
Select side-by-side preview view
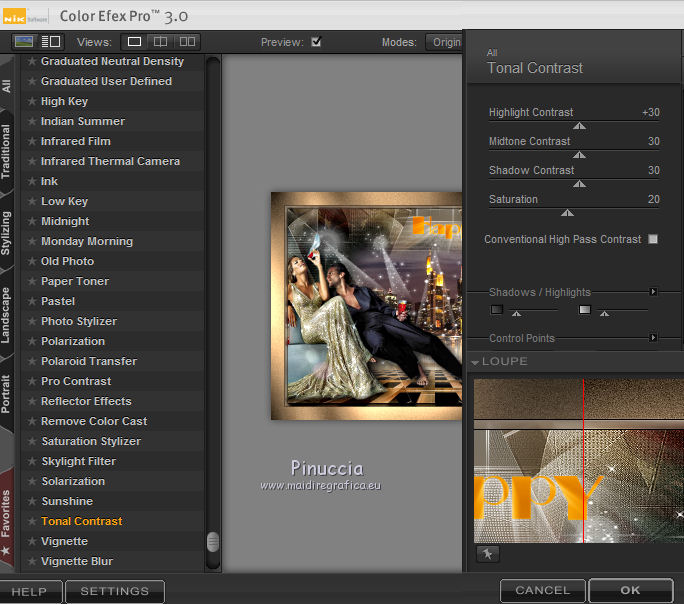187,42
